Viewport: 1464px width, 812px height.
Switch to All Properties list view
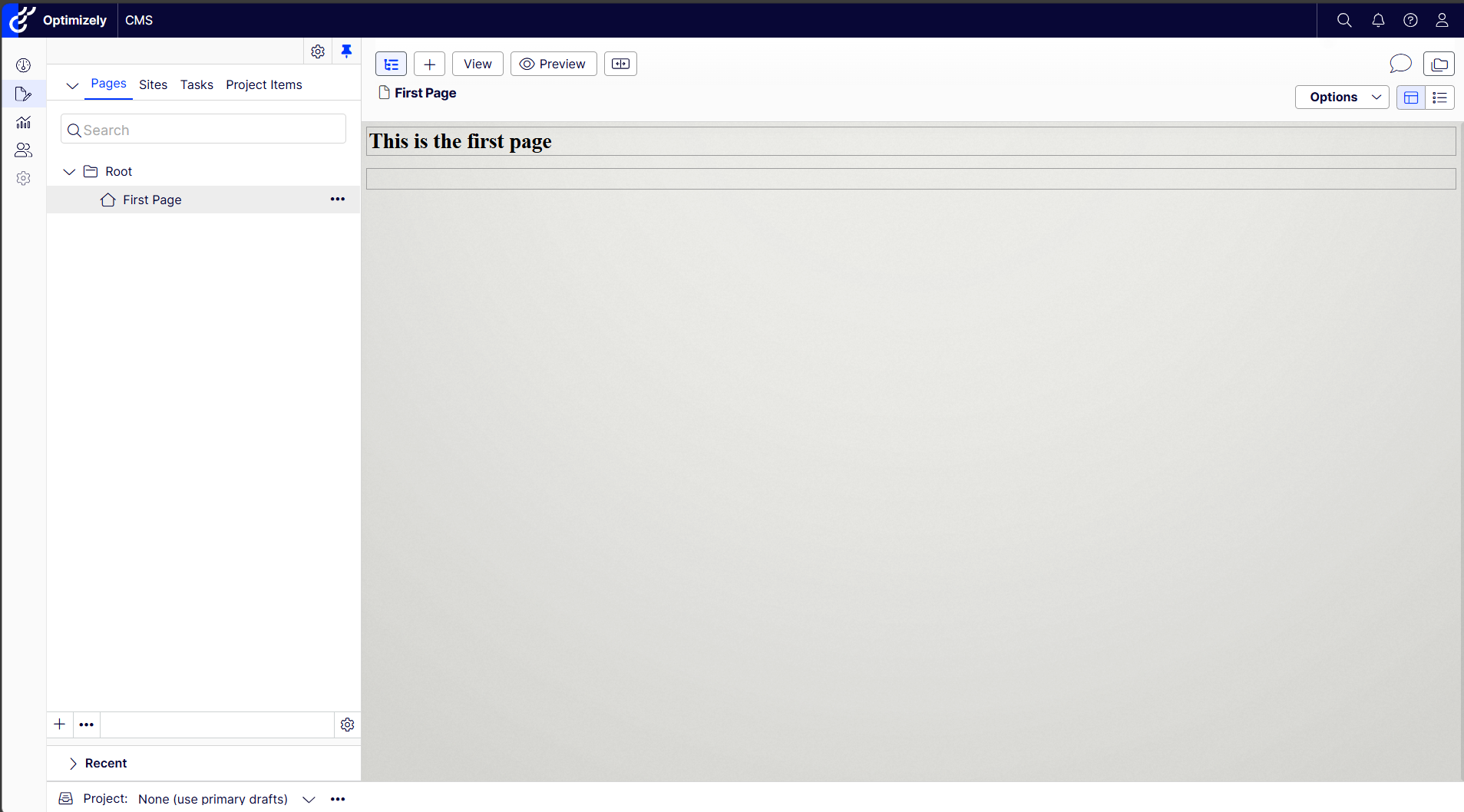(1440, 97)
